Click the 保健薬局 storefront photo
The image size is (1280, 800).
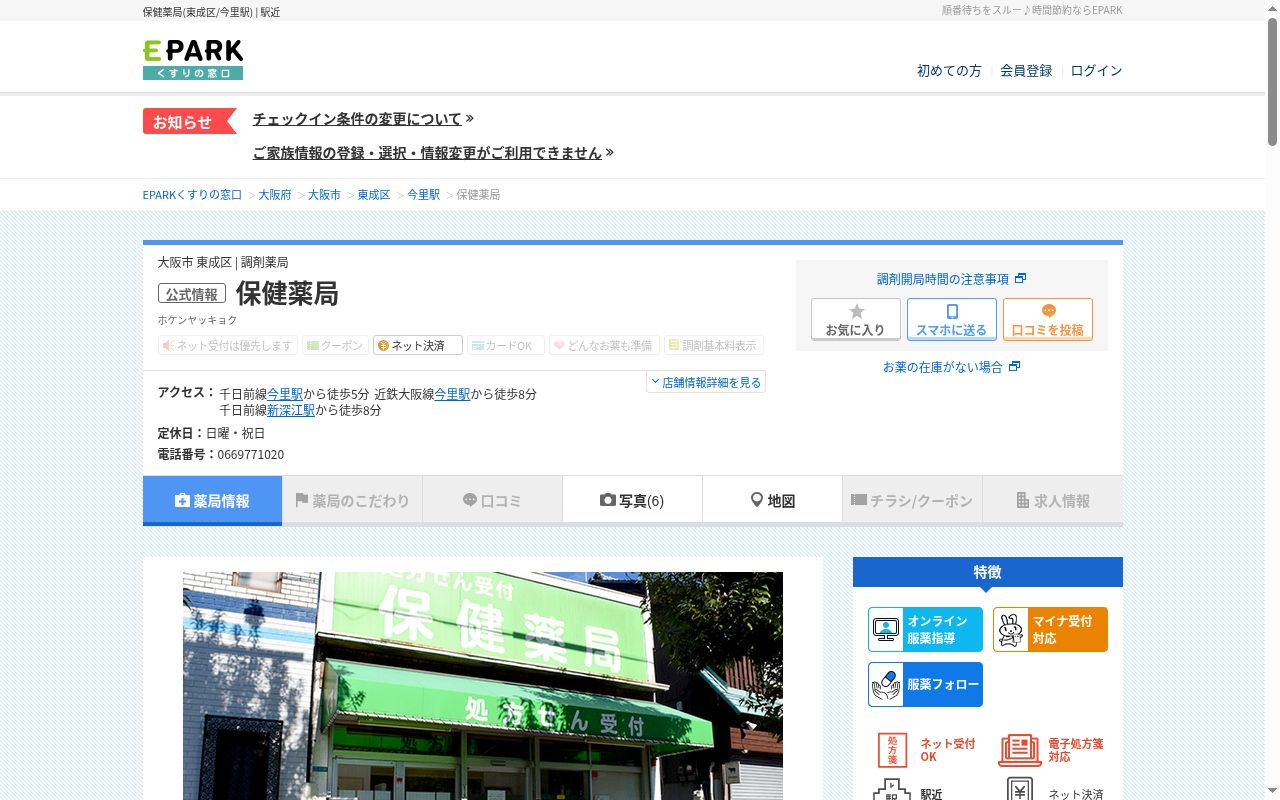(483, 686)
